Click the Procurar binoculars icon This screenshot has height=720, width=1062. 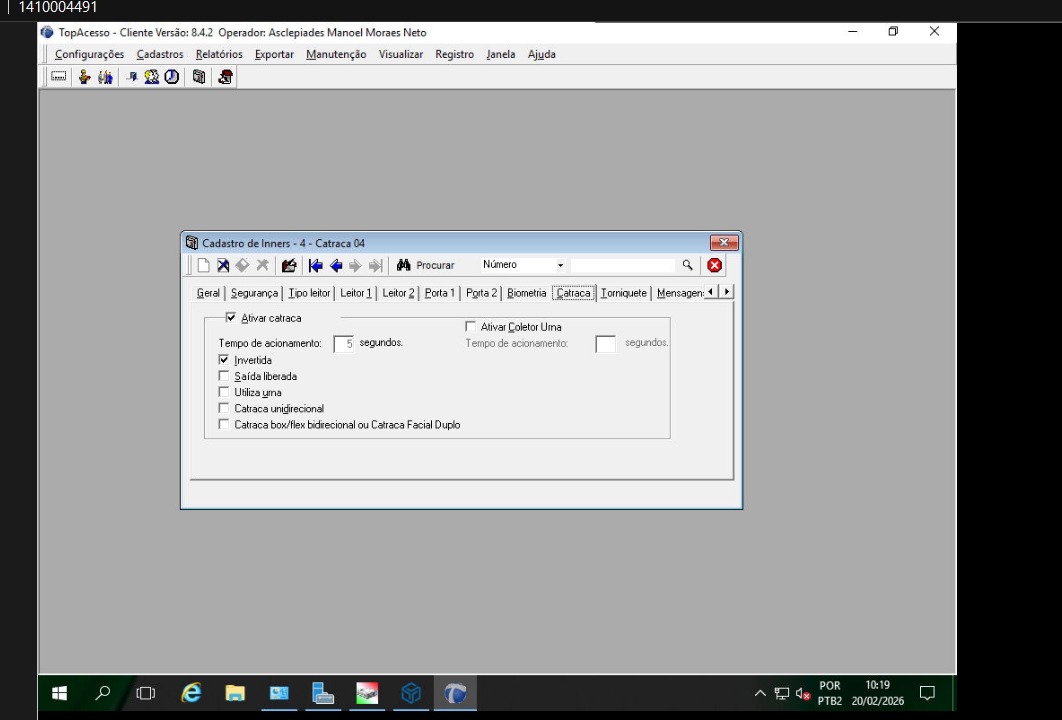404,265
